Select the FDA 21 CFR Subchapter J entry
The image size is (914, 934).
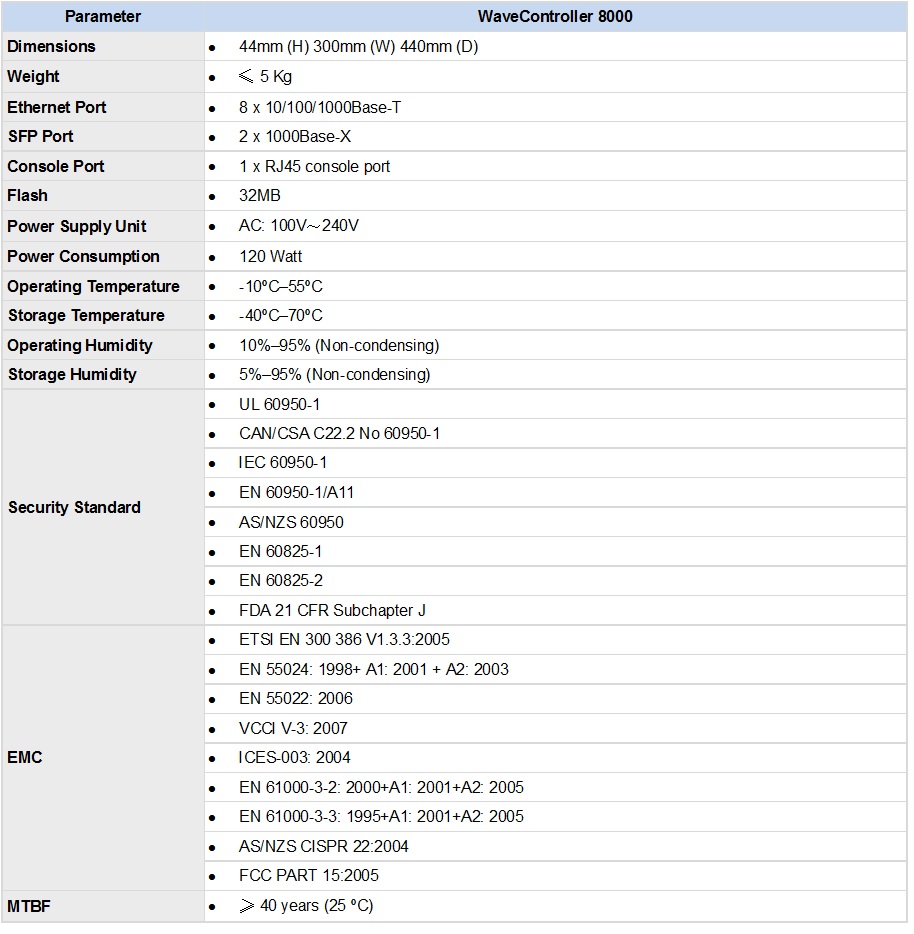pyautogui.click(x=333, y=610)
